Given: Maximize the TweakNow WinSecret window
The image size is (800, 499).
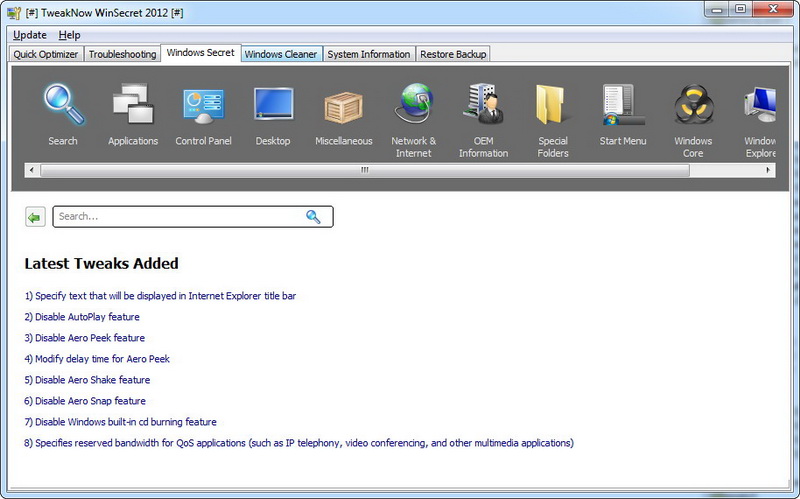Looking at the screenshot, I should pyautogui.click(x=740, y=9).
